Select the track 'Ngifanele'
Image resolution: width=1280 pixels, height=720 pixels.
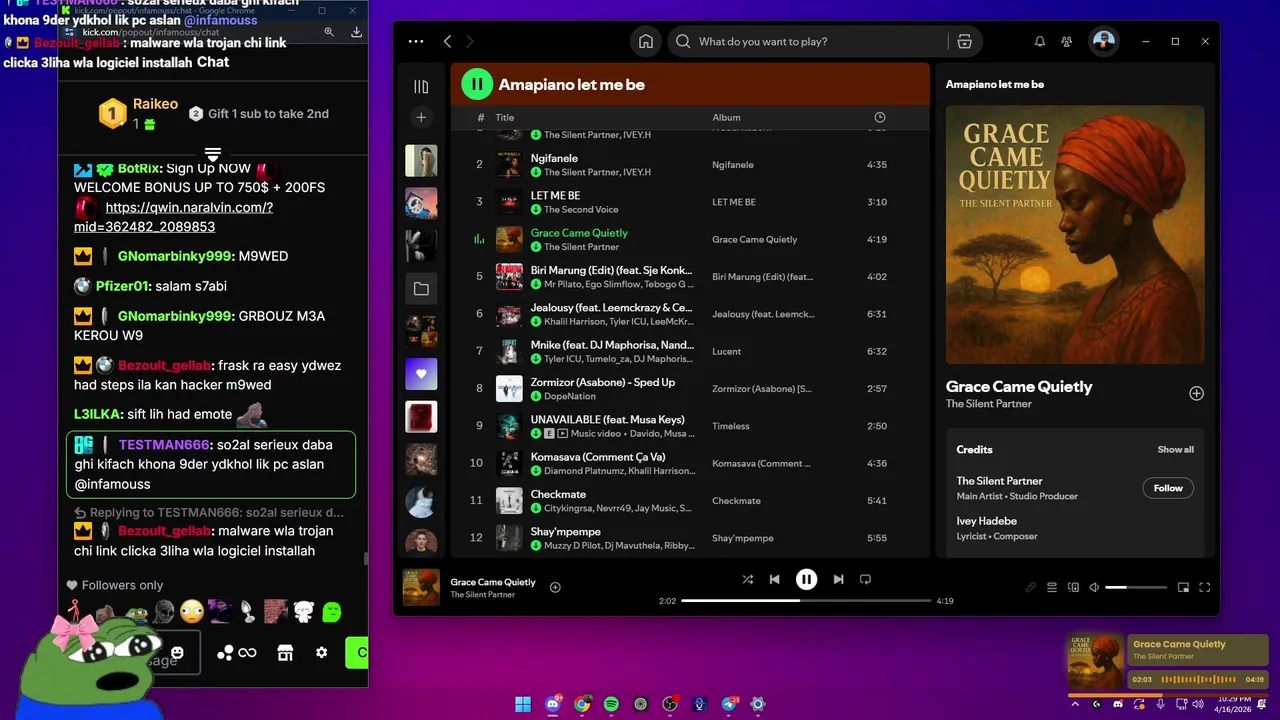click(x=554, y=158)
